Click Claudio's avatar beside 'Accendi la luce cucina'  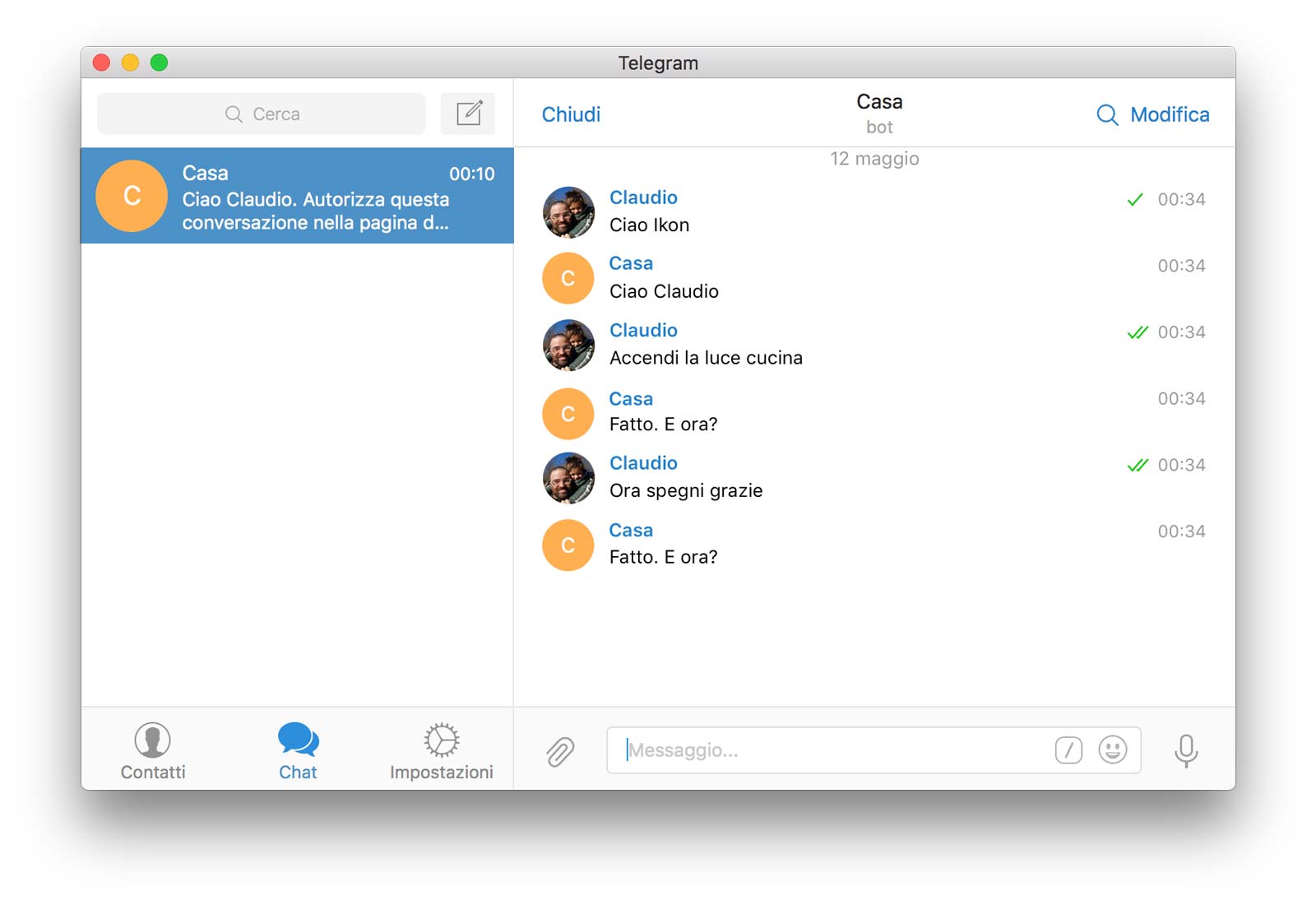pyautogui.click(x=568, y=345)
